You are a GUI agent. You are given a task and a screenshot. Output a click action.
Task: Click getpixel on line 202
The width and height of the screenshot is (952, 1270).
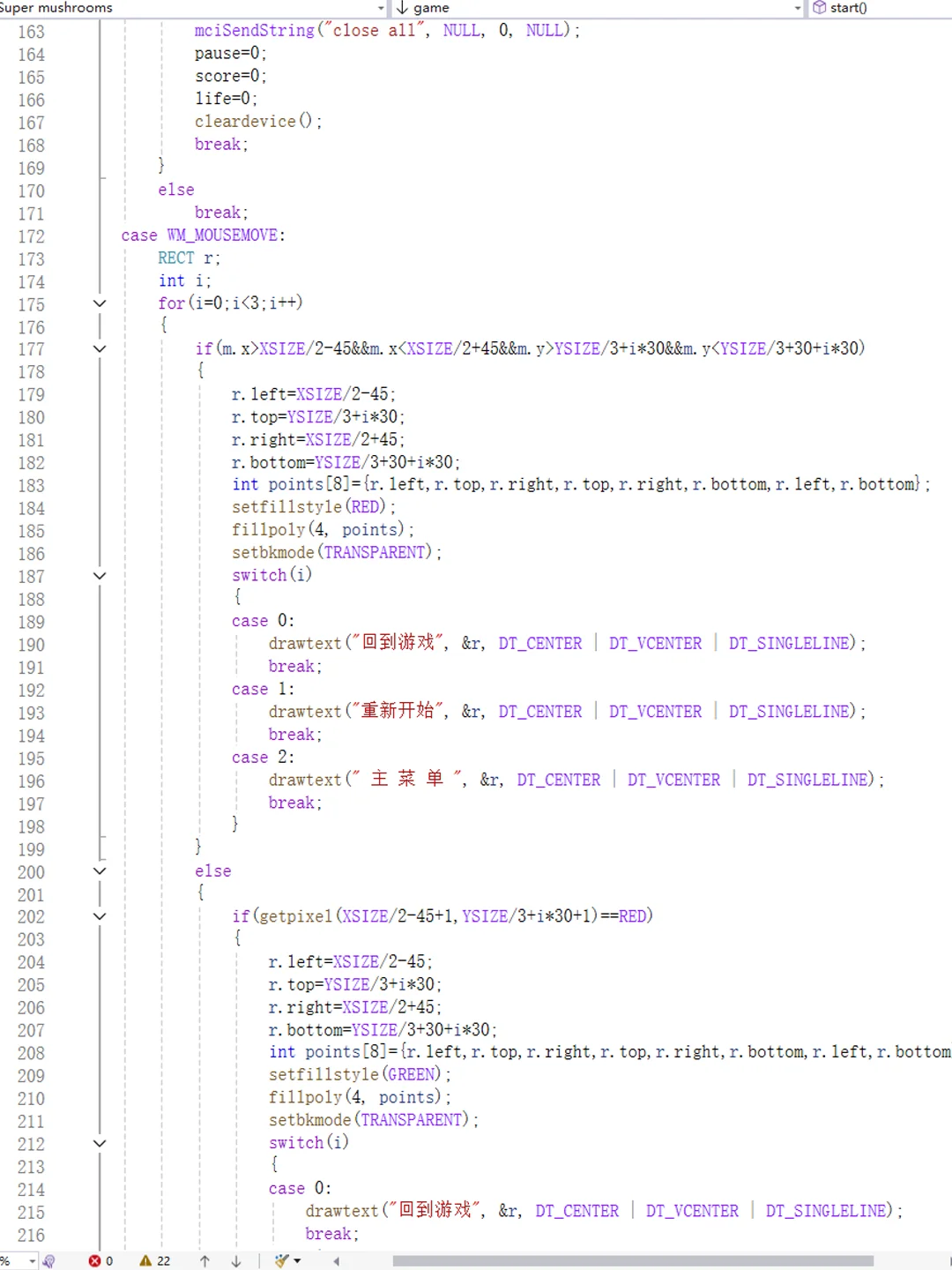(295, 916)
